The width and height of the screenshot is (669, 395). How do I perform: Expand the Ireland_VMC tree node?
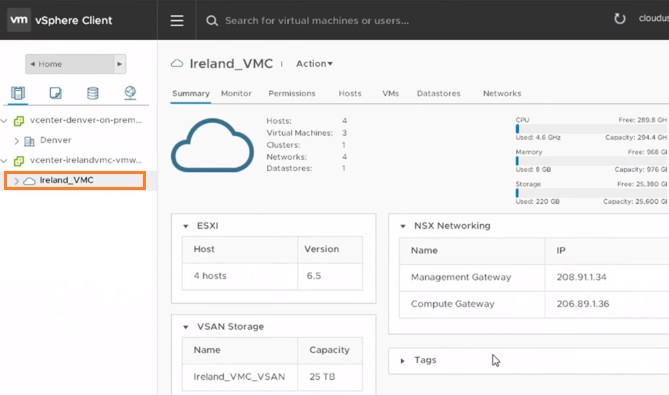(x=16, y=181)
